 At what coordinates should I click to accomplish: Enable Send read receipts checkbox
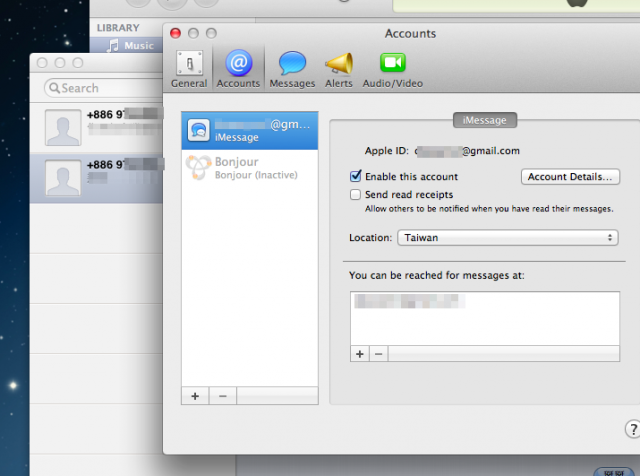pyautogui.click(x=356, y=194)
